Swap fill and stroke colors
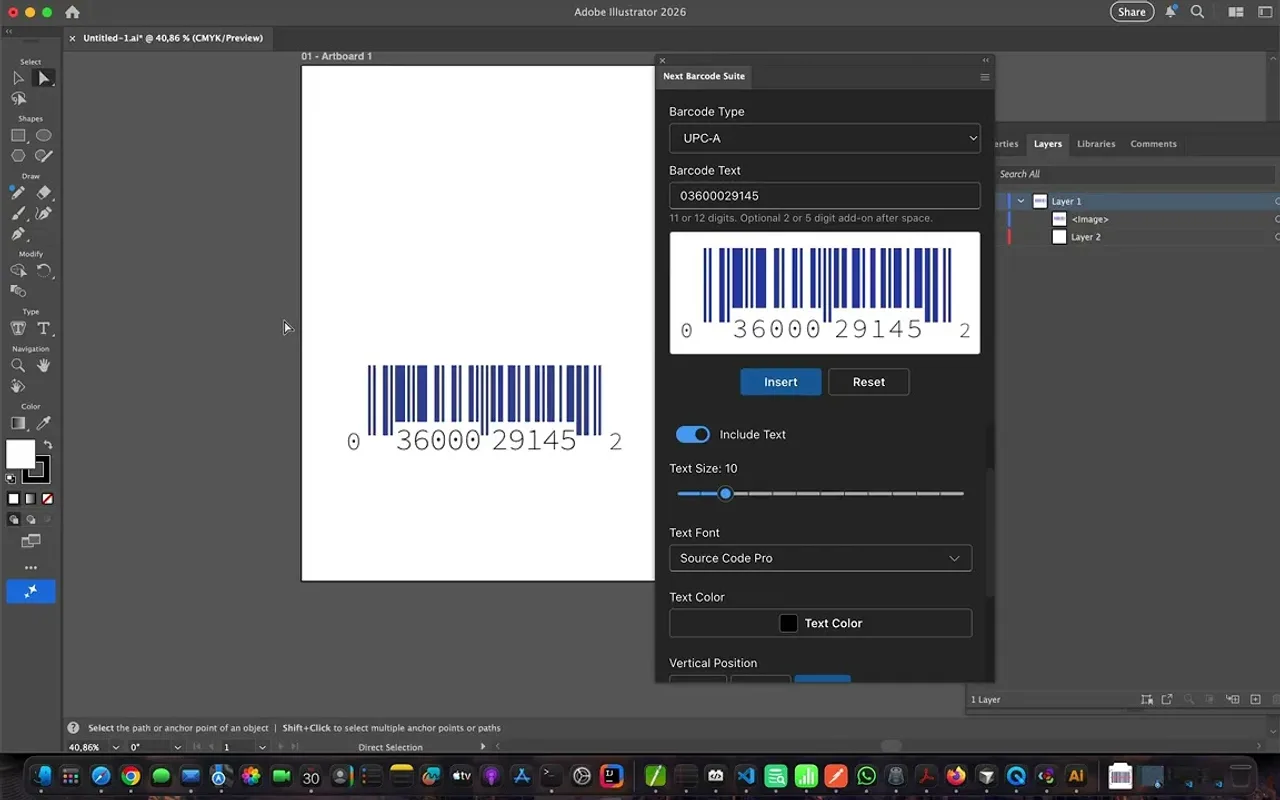Image resolution: width=1280 pixels, height=800 pixels. pyautogui.click(x=48, y=445)
